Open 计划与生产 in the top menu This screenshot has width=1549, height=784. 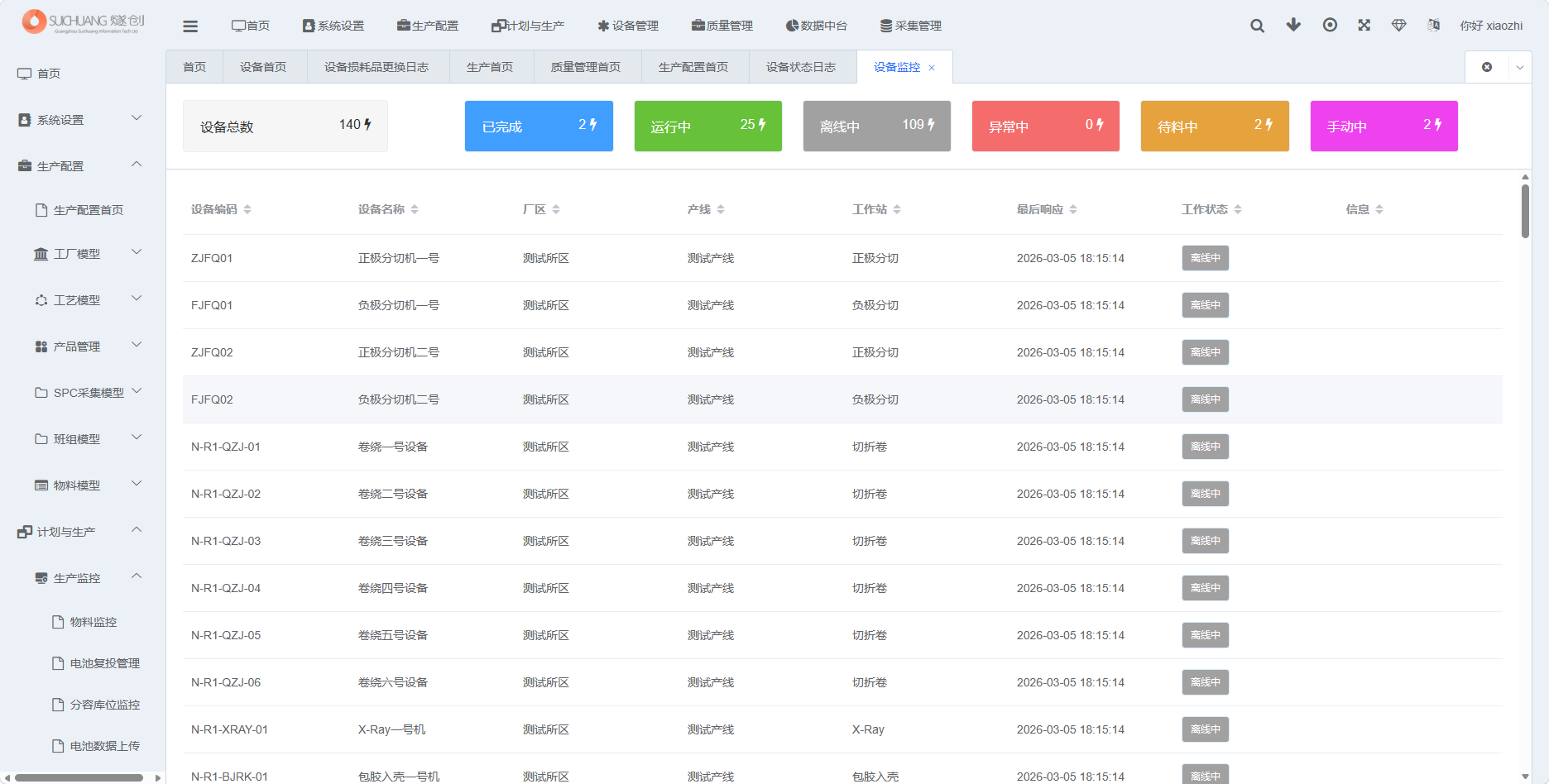tap(528, 26)
